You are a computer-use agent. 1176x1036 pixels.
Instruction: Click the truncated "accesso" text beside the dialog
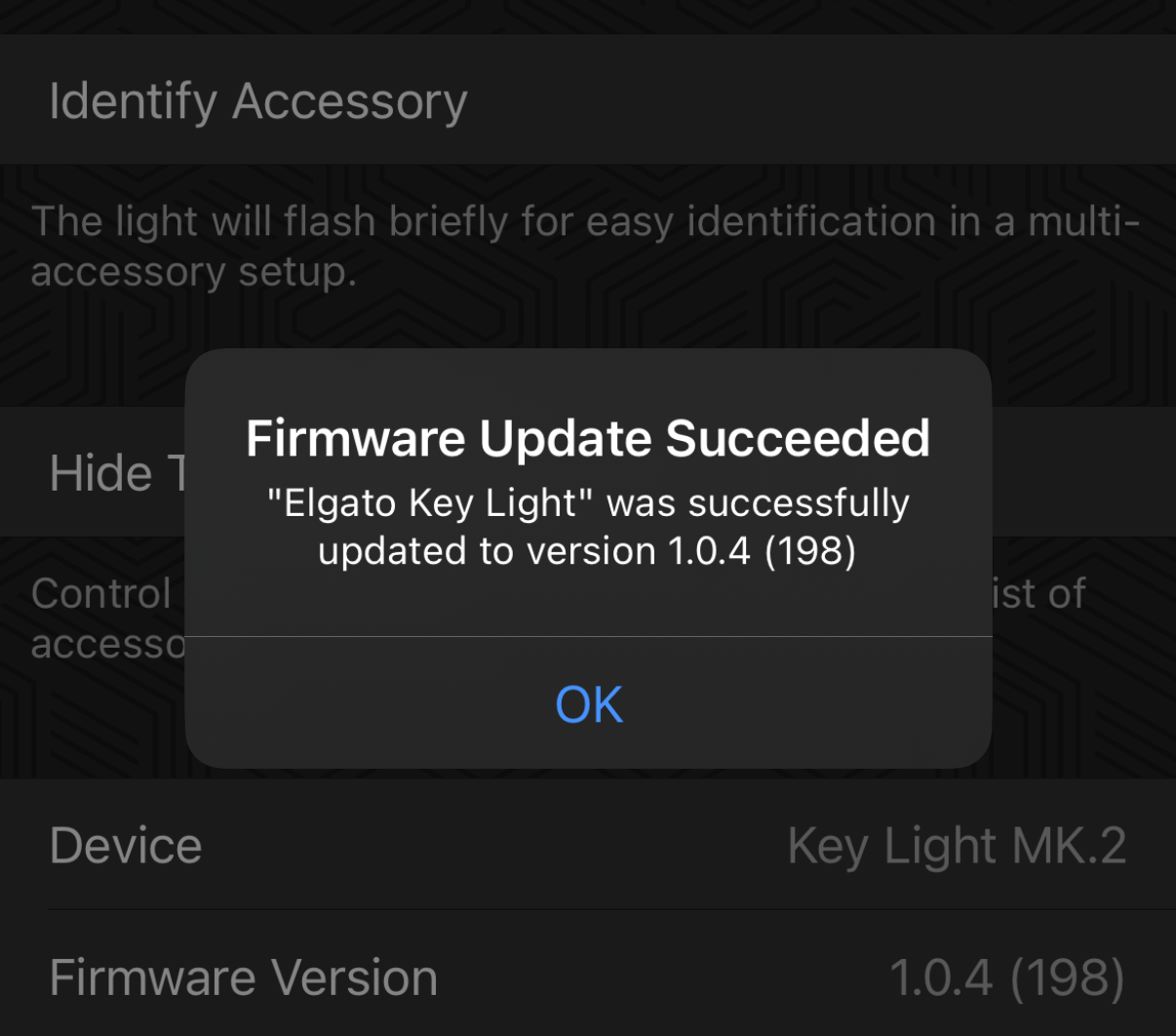point(107,644)
